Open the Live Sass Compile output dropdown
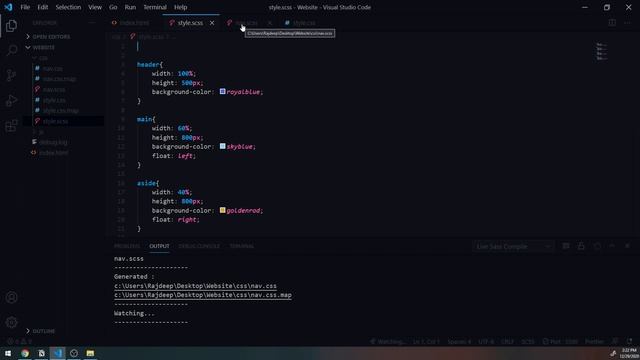Image resolution: width=640 pixels, height=360 pixels. pyautogui.click(x=513, y=246)
